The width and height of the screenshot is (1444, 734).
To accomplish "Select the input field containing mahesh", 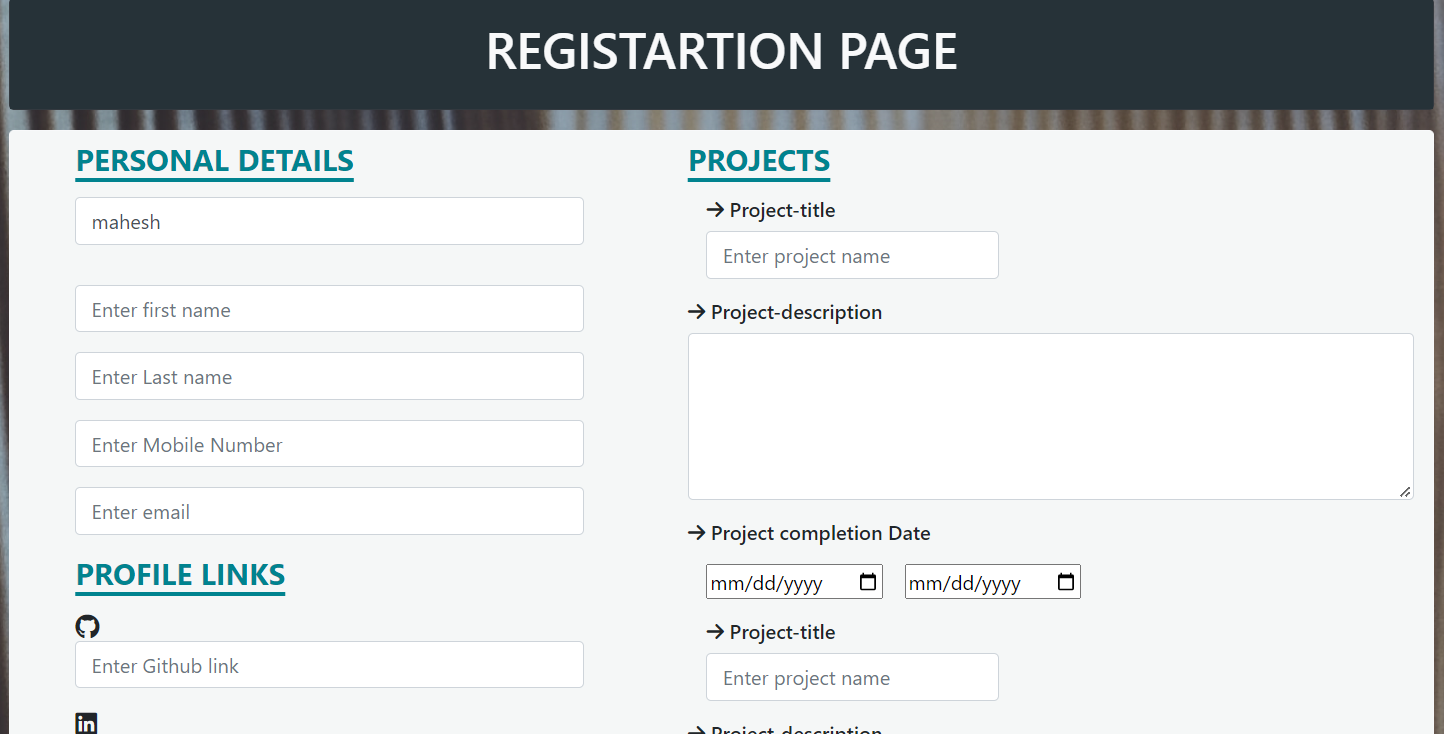I will (x=329, y=221).
